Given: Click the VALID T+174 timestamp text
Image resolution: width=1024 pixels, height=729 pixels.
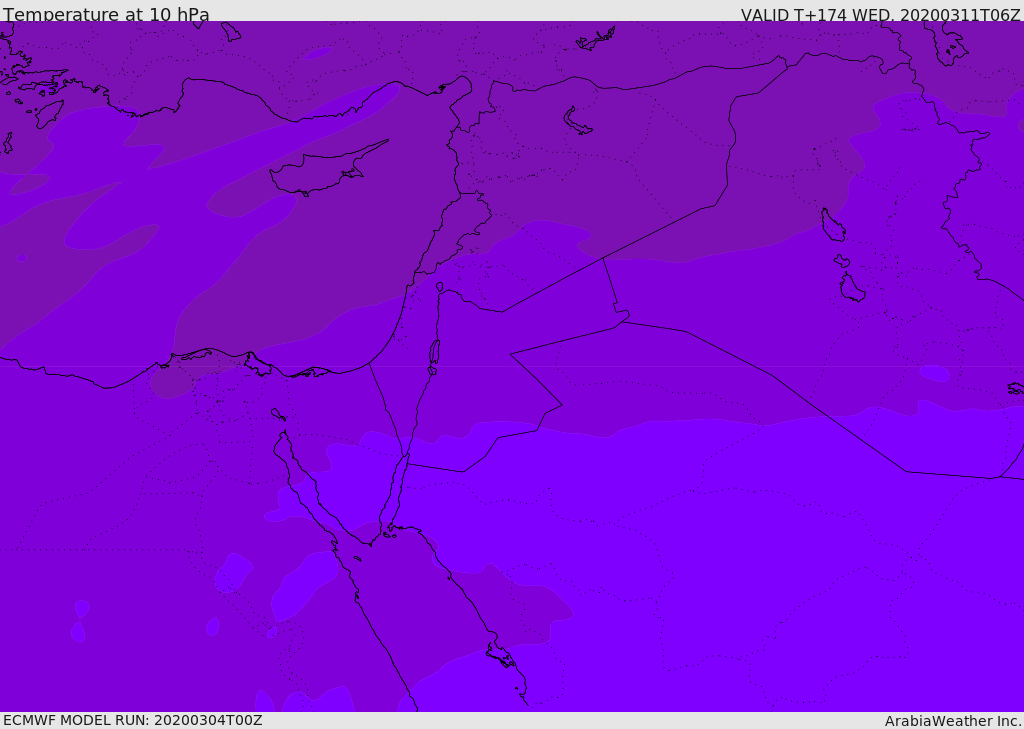Looking at the screenshot, I should tap(880, 14).
